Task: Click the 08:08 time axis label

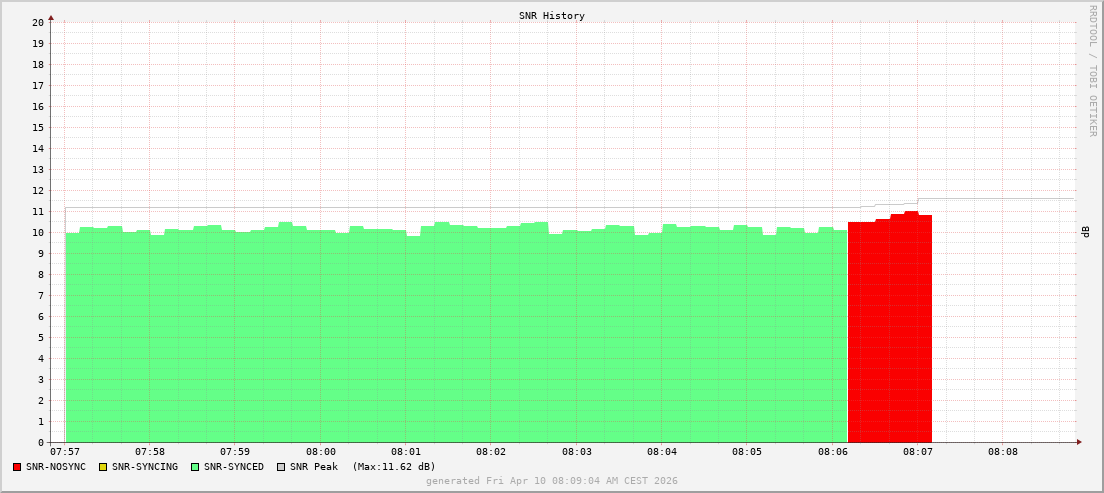Action: tap(1003, 452)
